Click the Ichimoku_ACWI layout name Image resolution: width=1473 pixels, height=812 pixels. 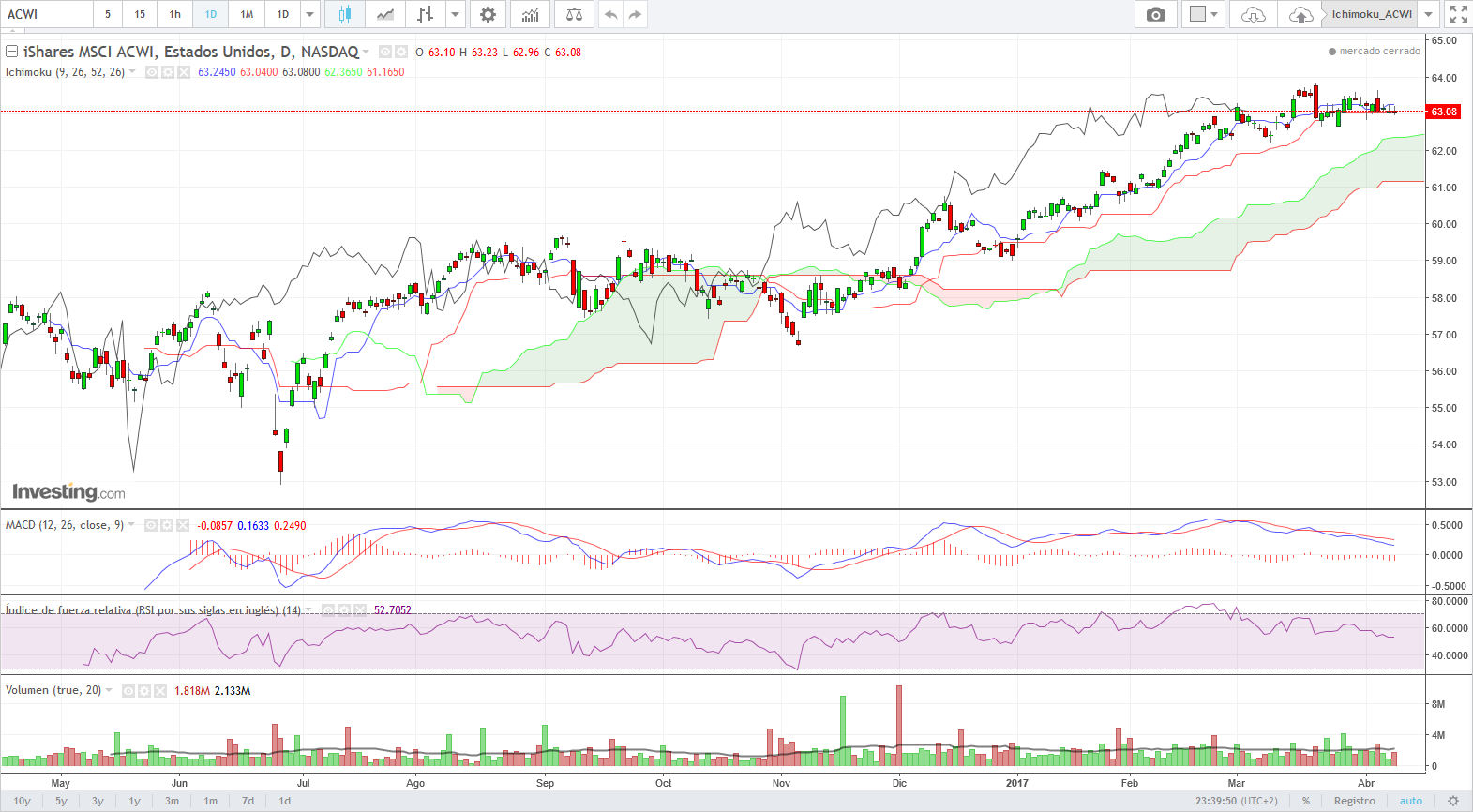coord(1372,14)
